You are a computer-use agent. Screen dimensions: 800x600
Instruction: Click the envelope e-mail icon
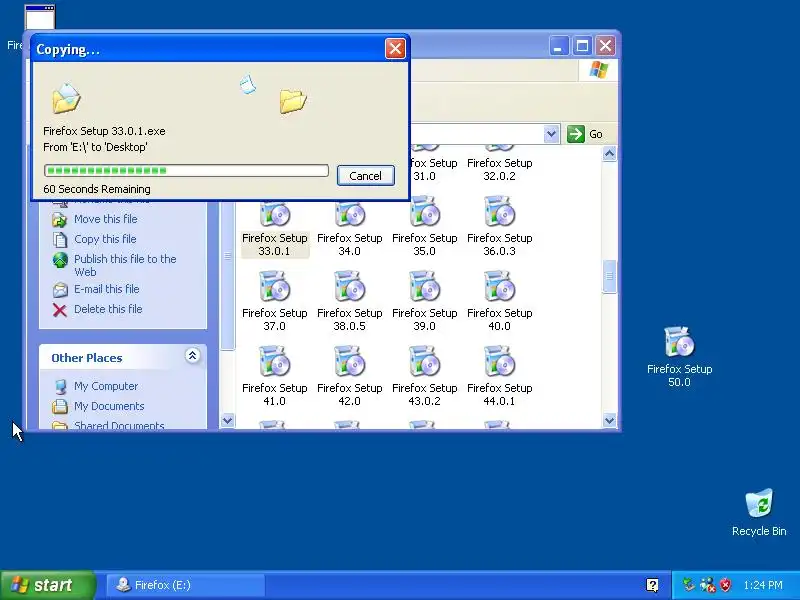pyautogui.click(x=60, y=290)
